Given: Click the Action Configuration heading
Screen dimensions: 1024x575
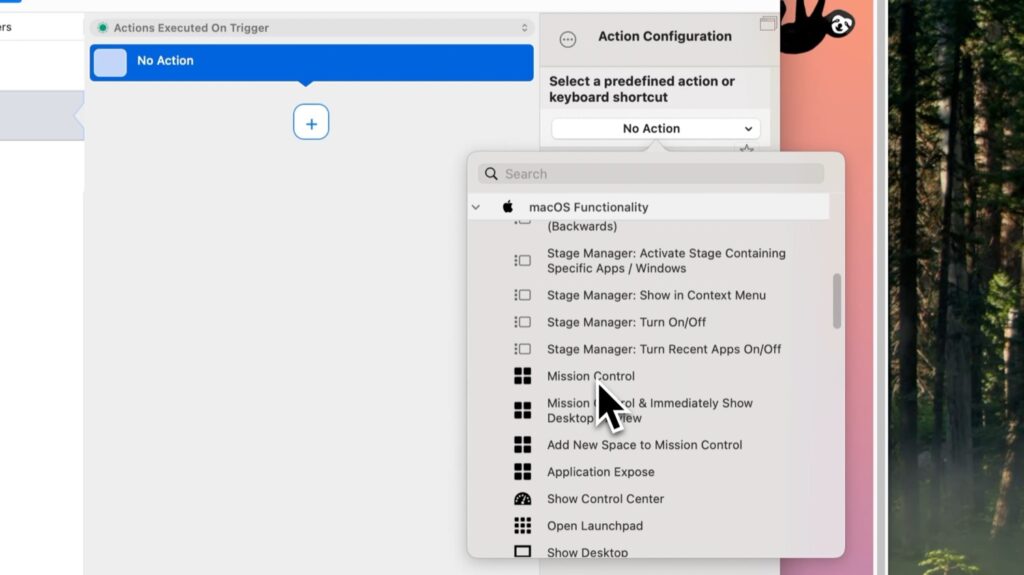Looking at the screenshot, I should click(x=665, y=36).
